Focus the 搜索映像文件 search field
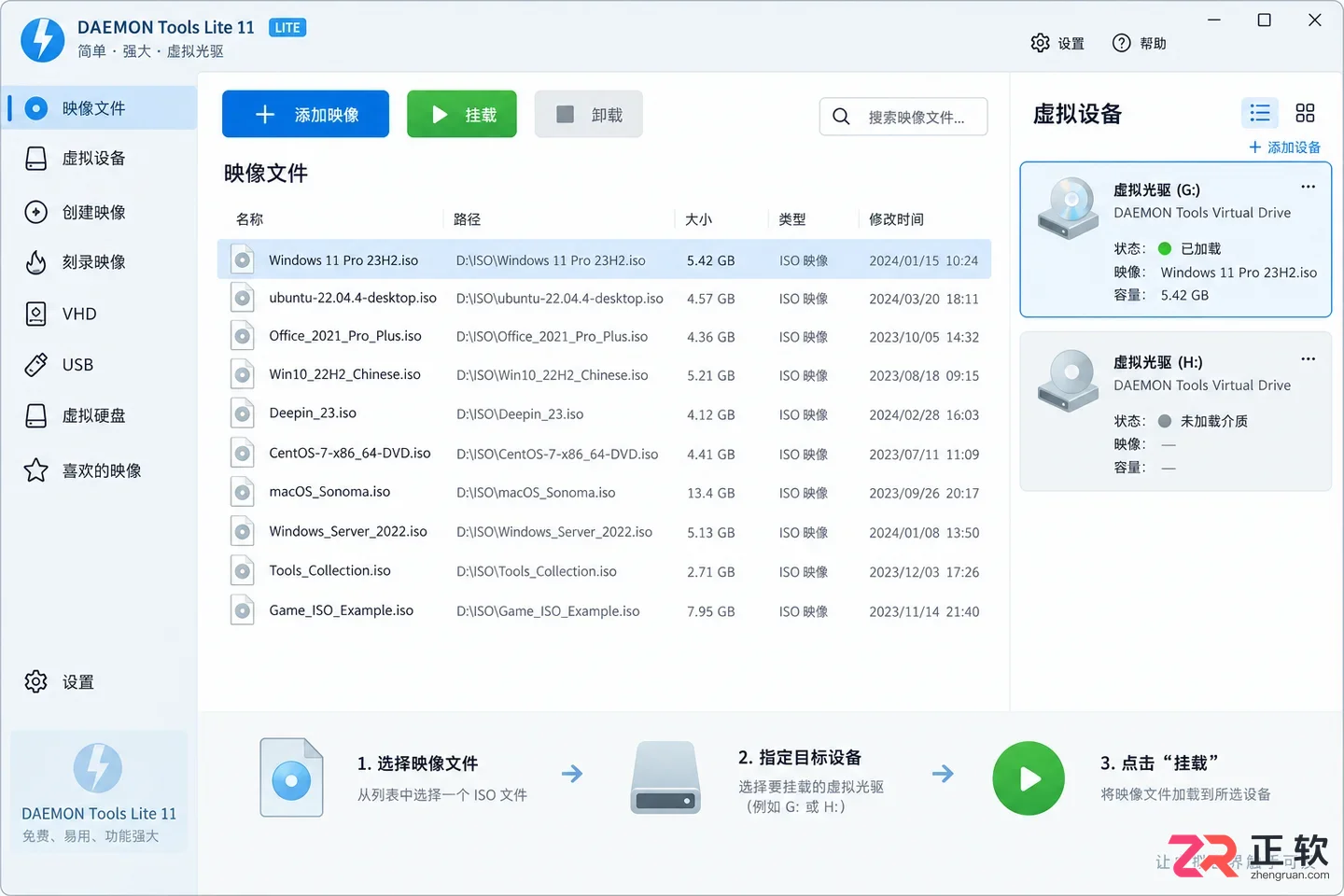Viewport: 1344px width, 896px height. pyautogui.click(x=903, y=117)
